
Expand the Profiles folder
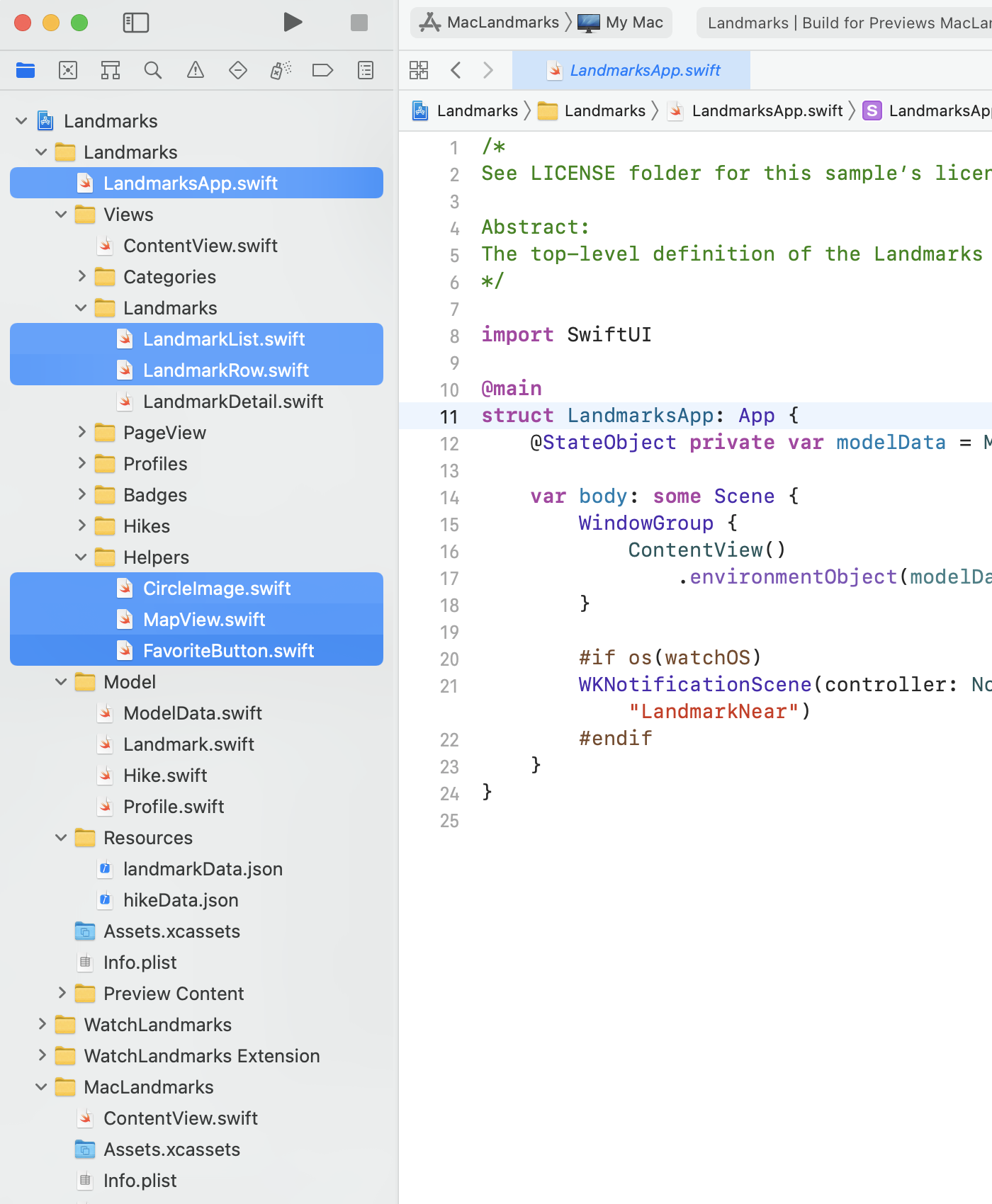(x=81, y=464)
